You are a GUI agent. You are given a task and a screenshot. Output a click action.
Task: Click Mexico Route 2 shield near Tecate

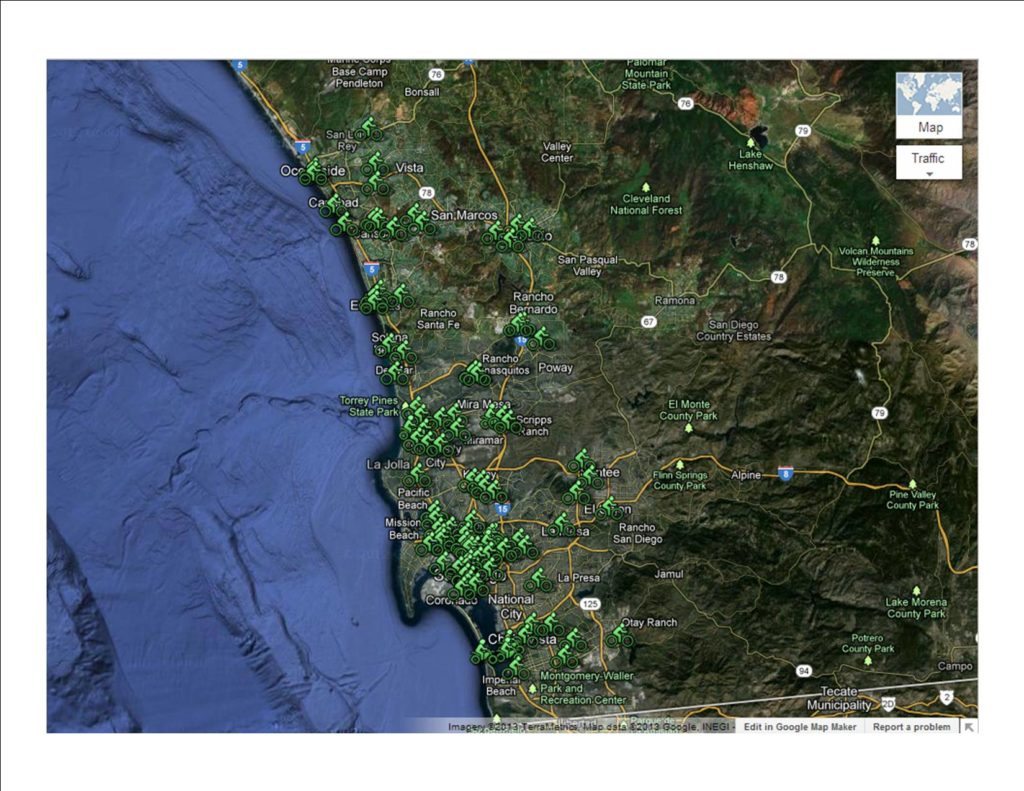tap(947, 698)
